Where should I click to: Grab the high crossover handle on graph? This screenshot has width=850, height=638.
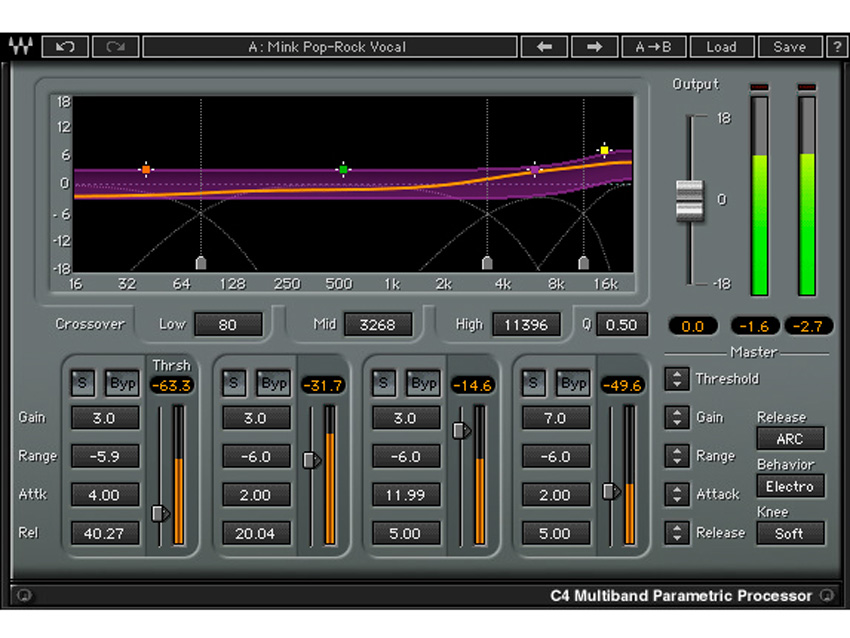coord(583,263)
